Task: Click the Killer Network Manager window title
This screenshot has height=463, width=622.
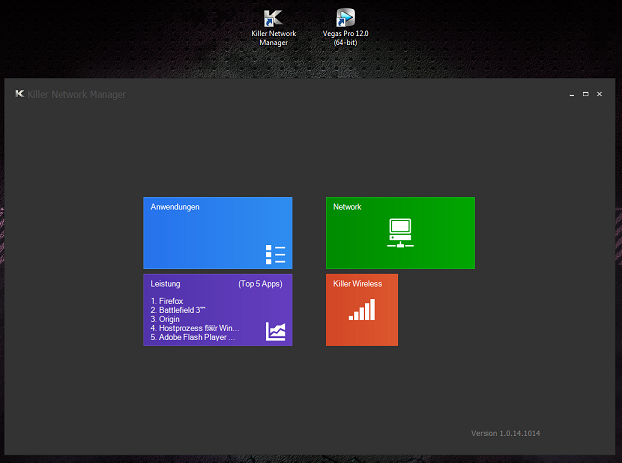Action: pos(77,94)
